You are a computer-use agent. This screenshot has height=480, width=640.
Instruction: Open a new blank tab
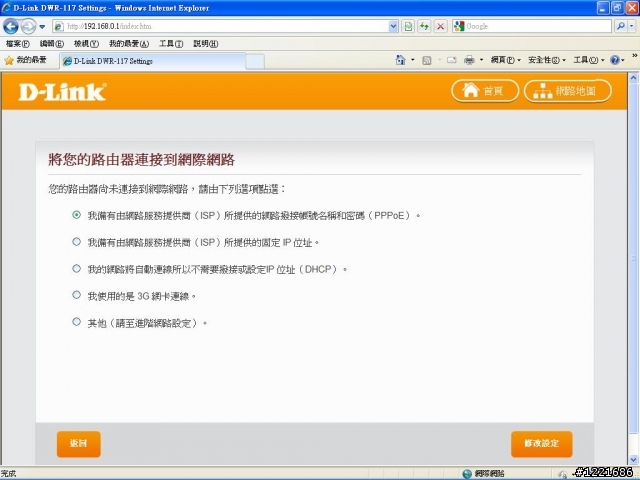tap(255, 62)
